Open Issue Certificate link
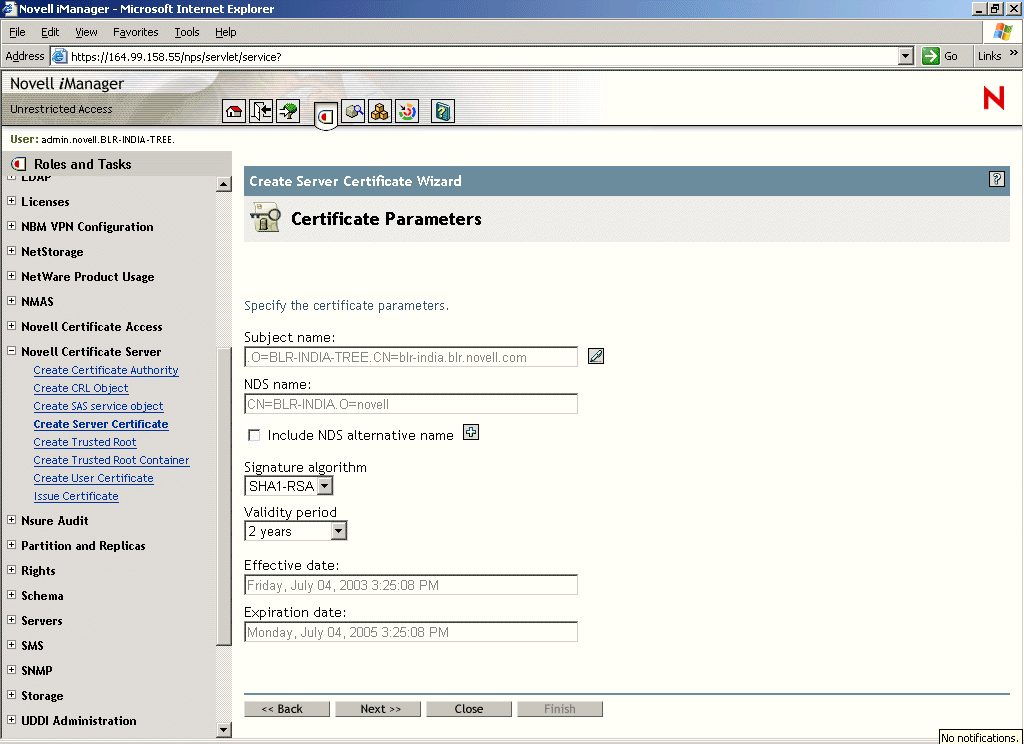Screen dimensions: 1024x744 point(76,496)
